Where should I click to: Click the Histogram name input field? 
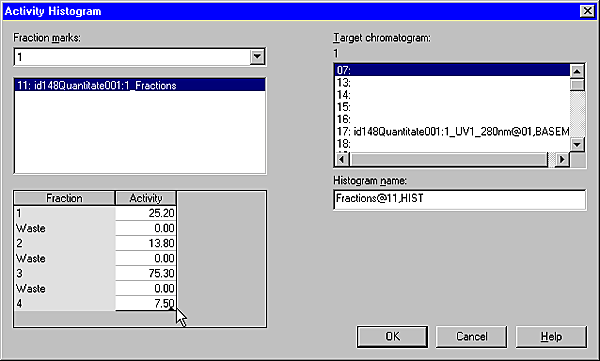pyautogui.click(x=459, y=199)
